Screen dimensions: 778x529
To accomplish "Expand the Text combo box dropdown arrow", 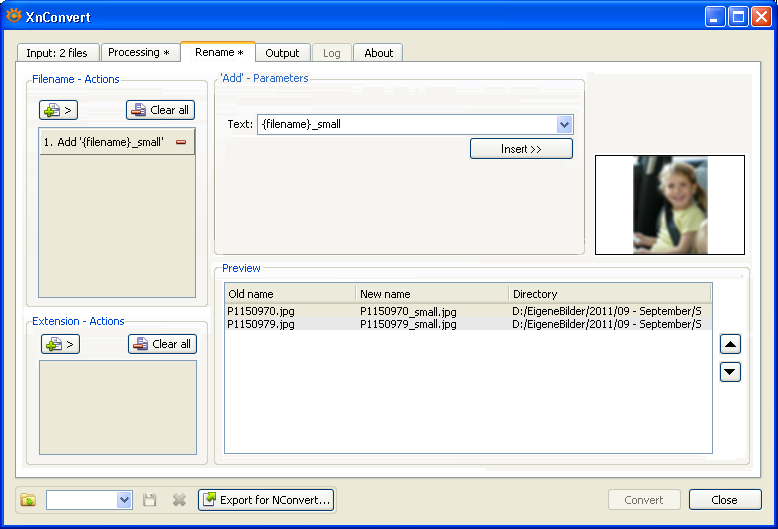I will point(565,125).
